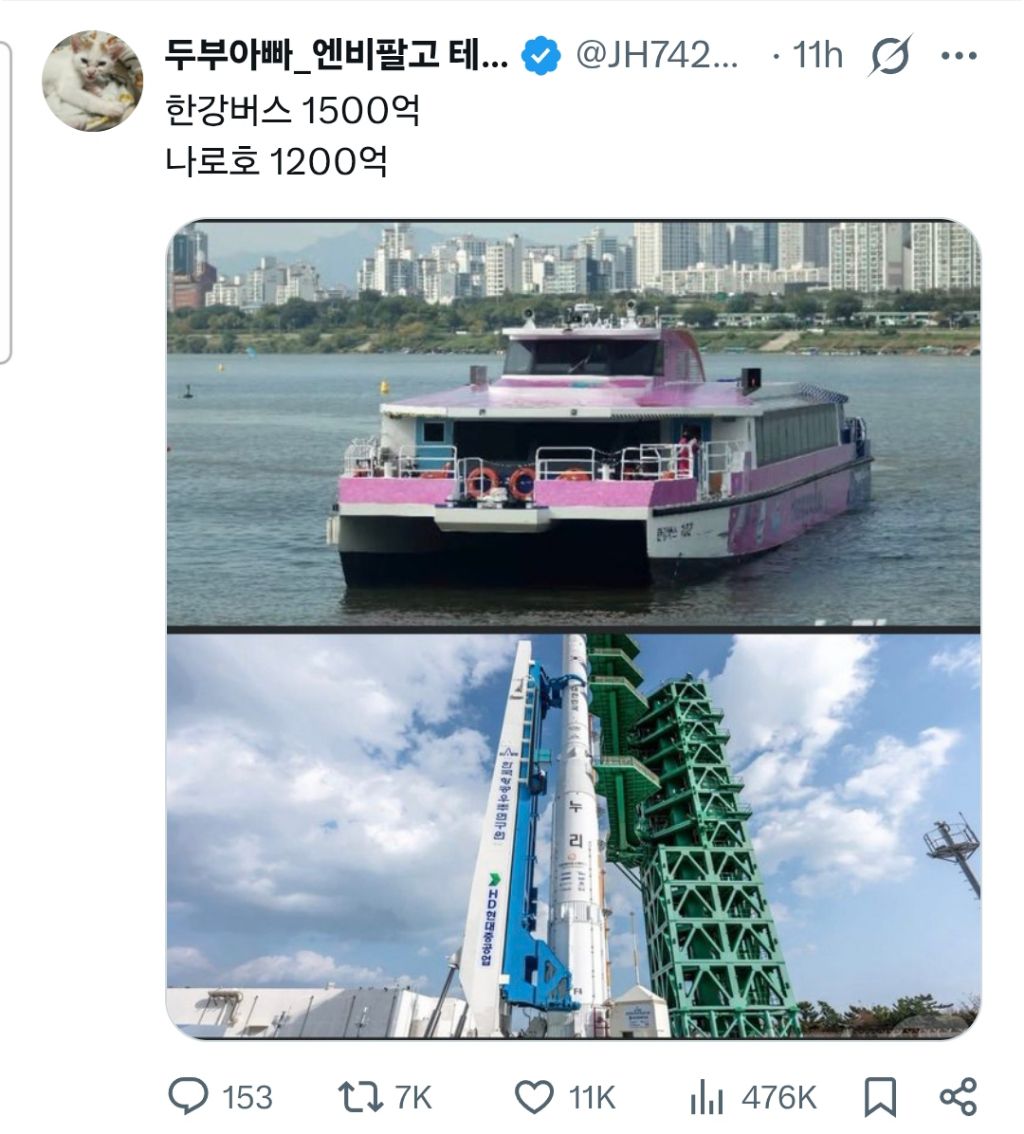
Task: Click the 153 replies count
Action: 247,1098
